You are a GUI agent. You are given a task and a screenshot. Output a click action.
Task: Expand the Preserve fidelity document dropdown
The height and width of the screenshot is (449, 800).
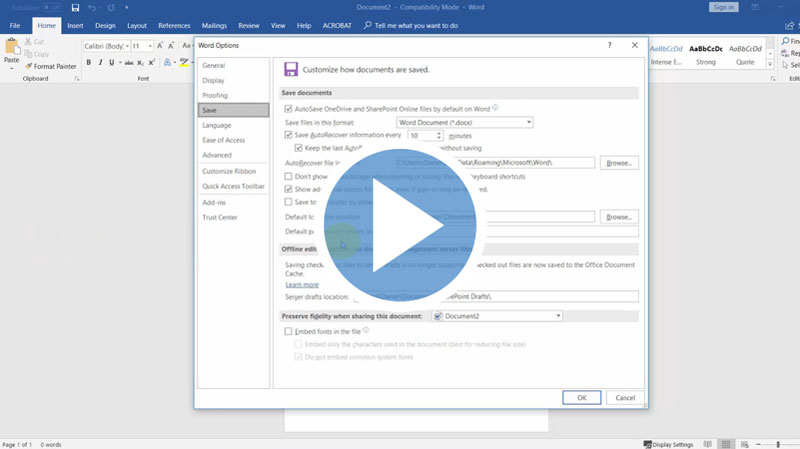point(497,316)
